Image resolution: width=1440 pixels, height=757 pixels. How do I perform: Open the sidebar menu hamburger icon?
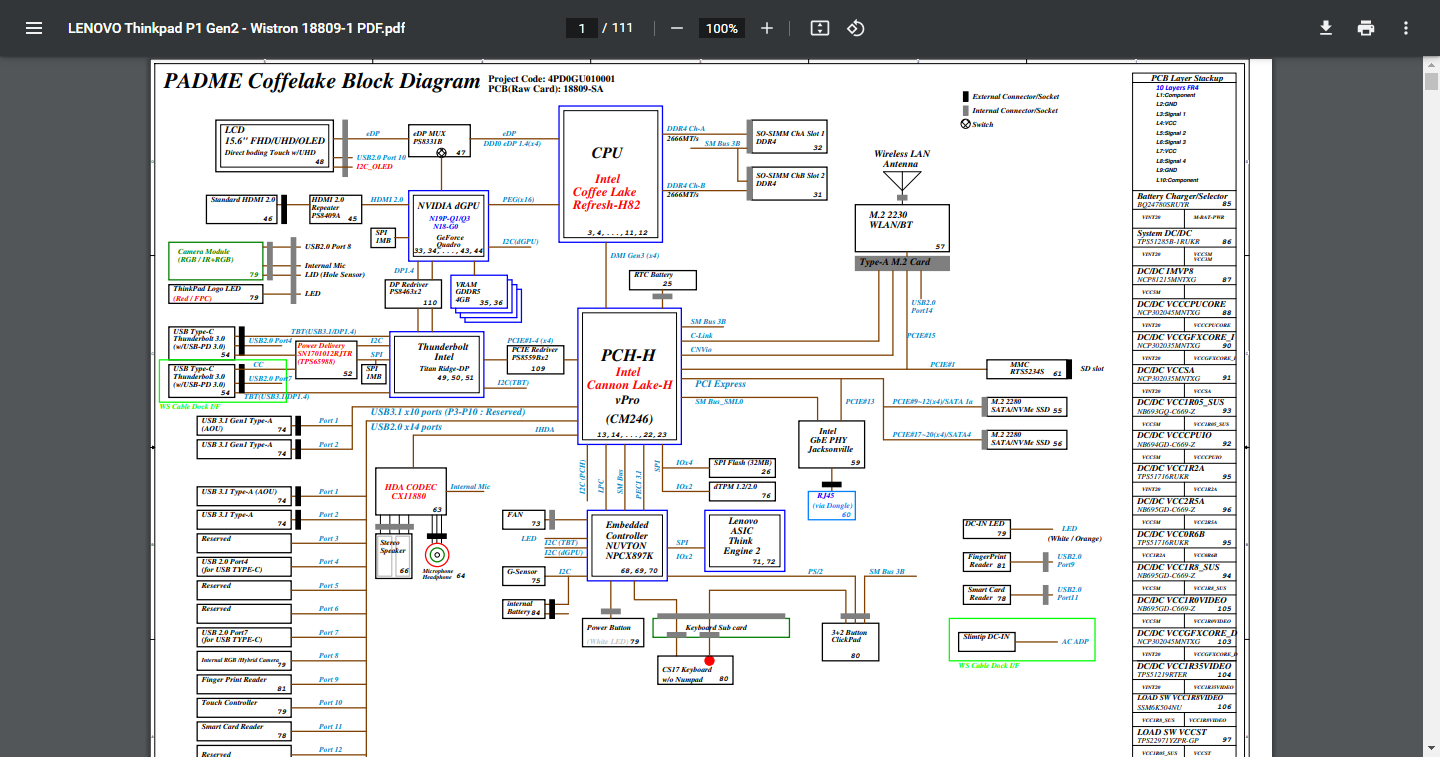coord(34,28)
